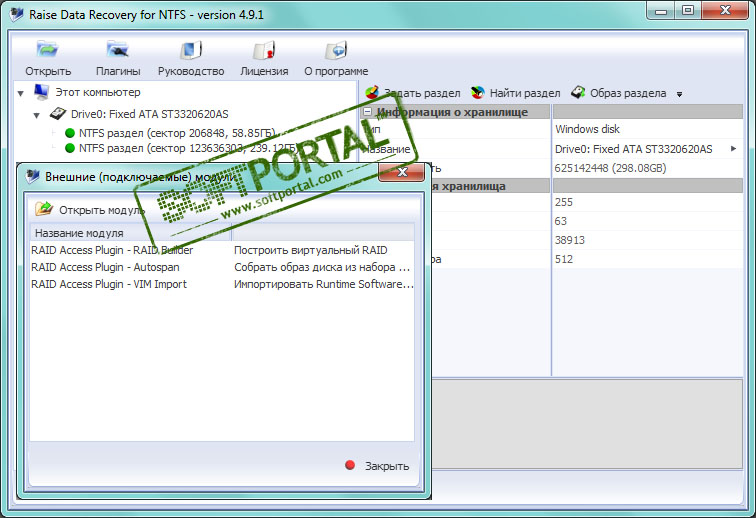
Task: Select the Открыть toolbar label
Action: 48,71
